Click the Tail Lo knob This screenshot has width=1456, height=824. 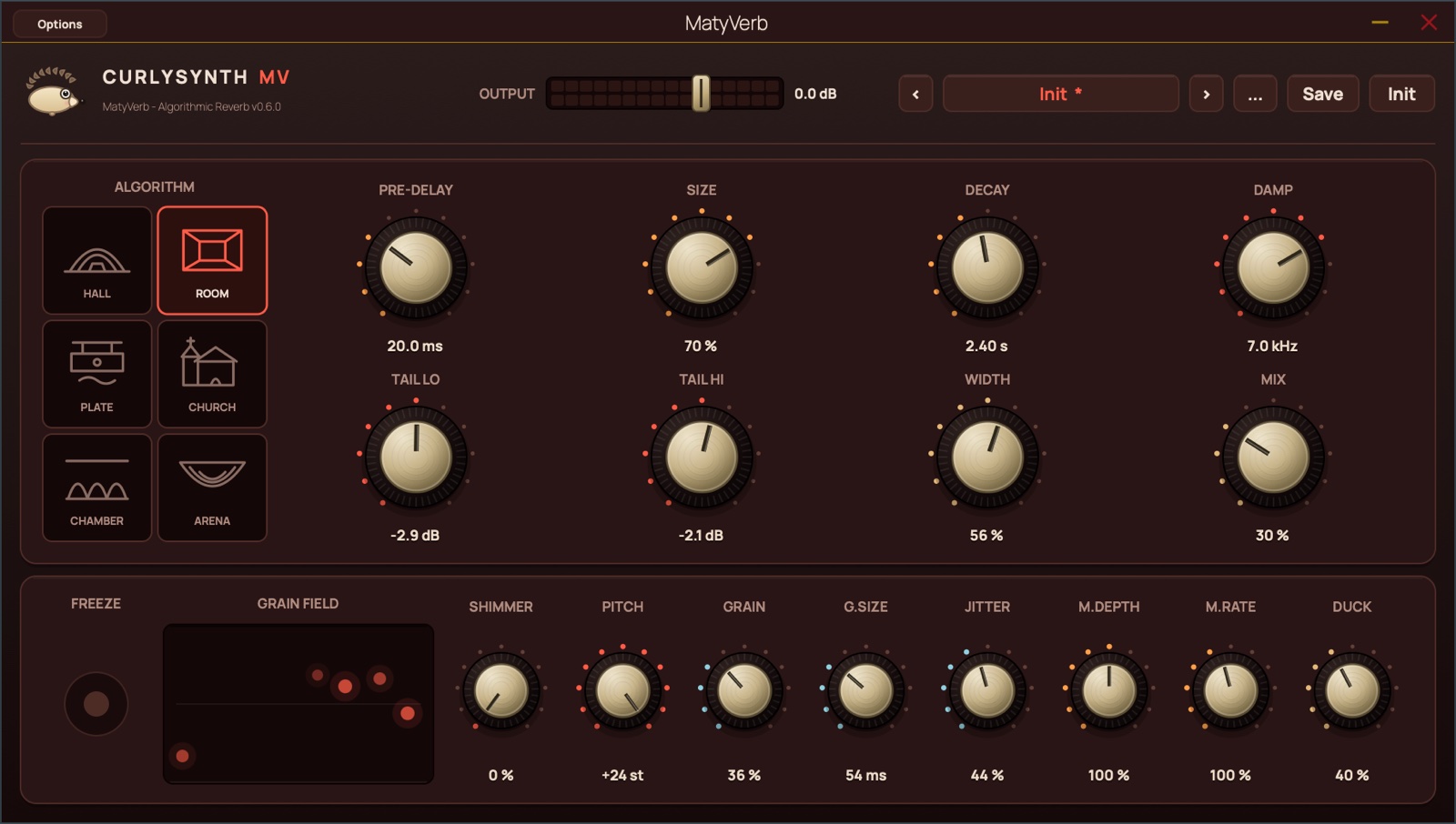(416, 457)
